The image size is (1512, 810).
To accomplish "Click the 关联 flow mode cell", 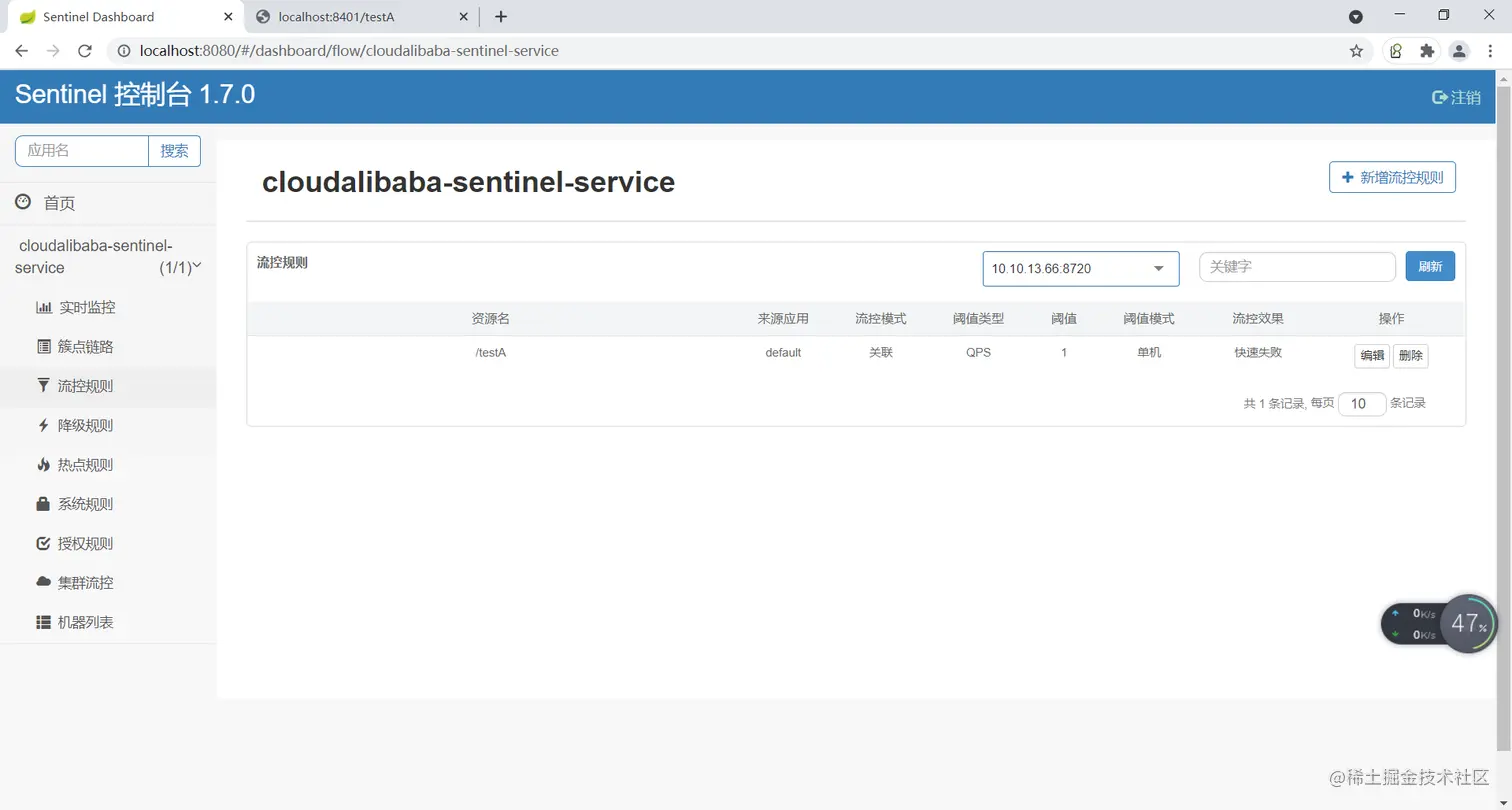I will [880, 352].
